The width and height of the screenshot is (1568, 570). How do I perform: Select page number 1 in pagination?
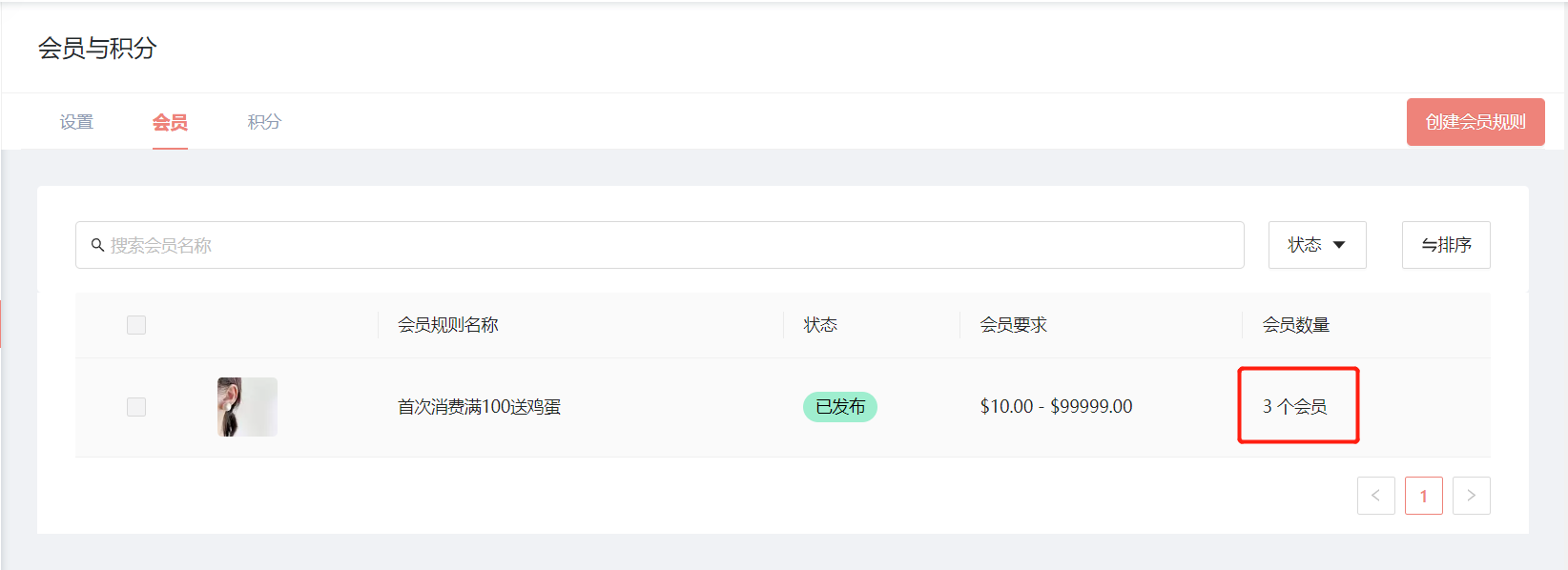point(1423,496)
